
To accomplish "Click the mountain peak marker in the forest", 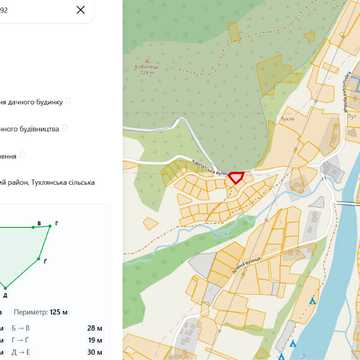I will [x=147, y=61].
